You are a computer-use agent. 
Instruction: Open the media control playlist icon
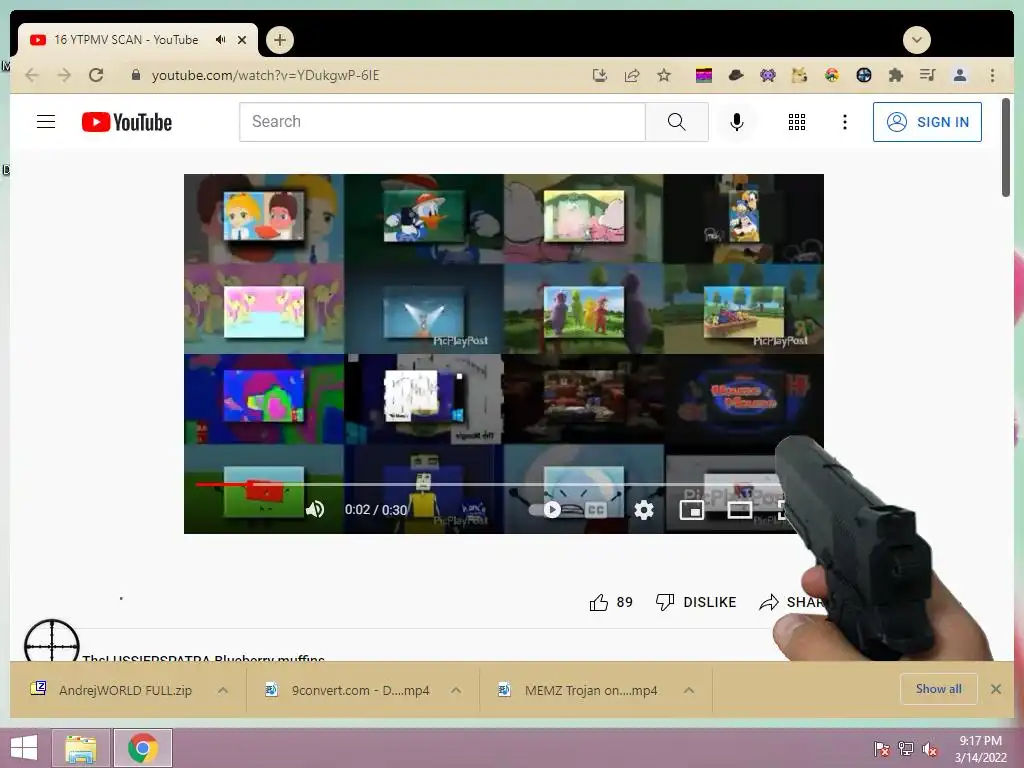927,75
